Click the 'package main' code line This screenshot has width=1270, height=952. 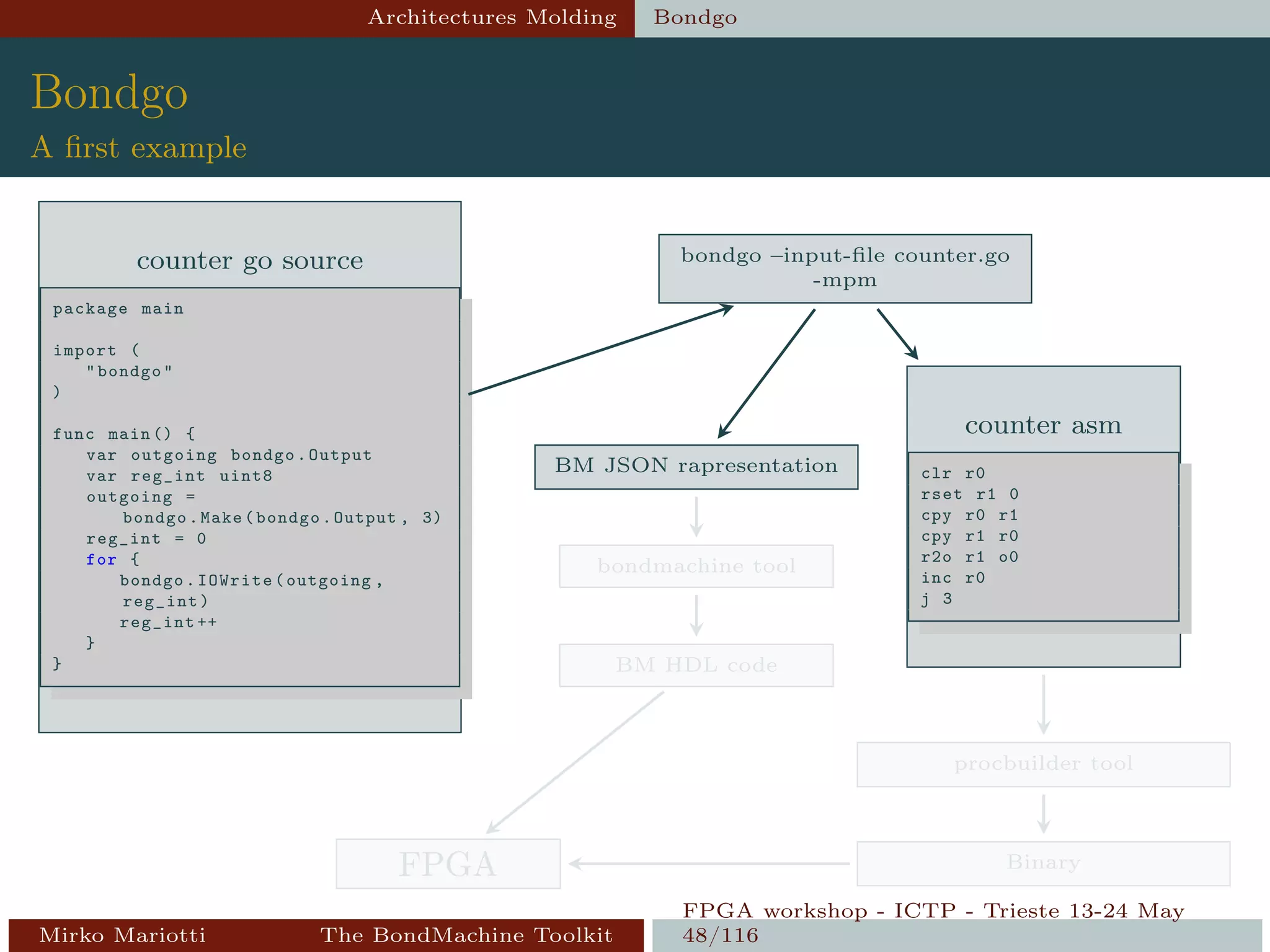(x=118, y=309)
